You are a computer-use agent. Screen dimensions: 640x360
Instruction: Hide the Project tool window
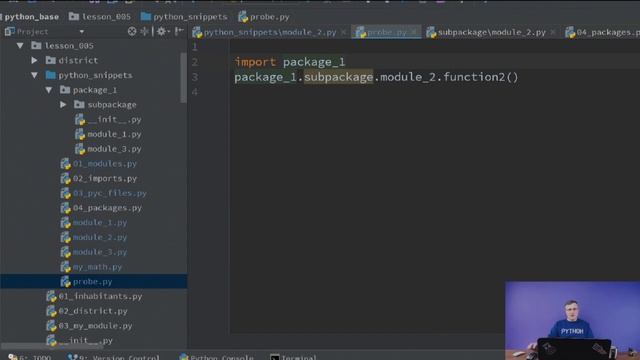(x=179, y=31)
